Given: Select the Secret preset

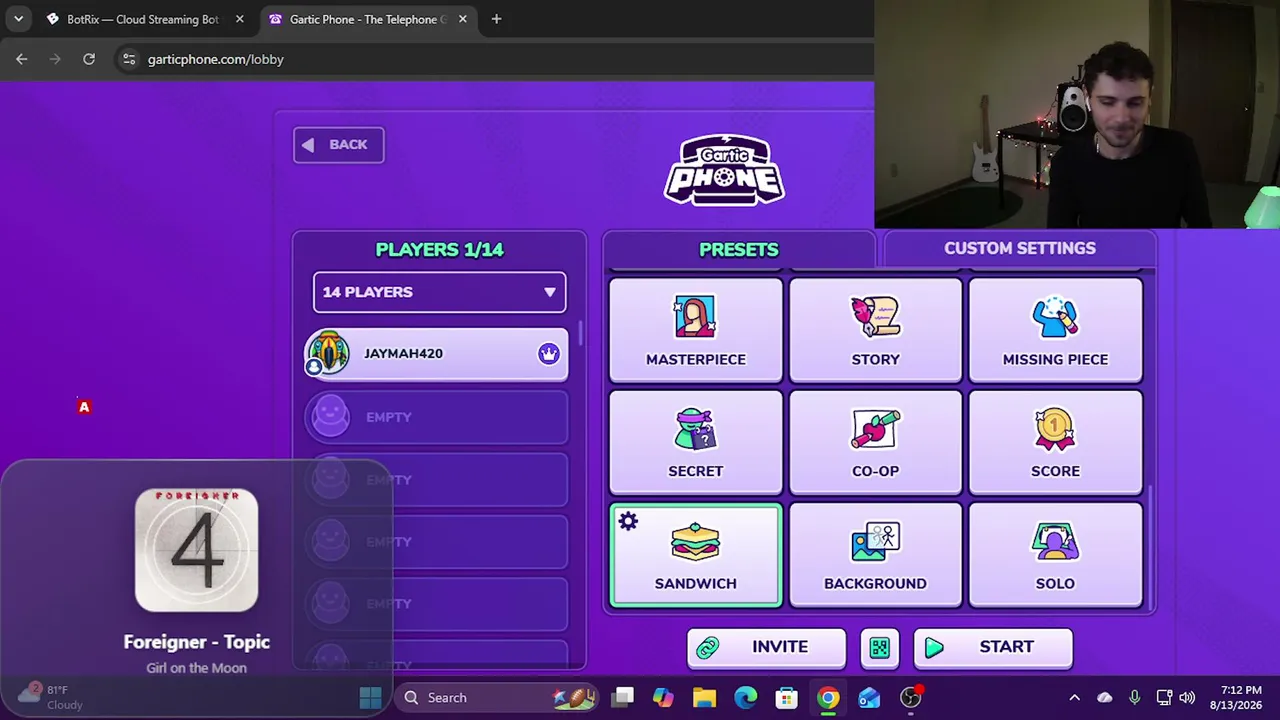Looking at the screenshot, I should point(696,442).
